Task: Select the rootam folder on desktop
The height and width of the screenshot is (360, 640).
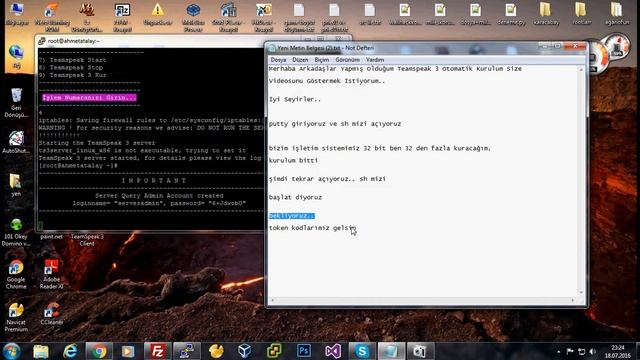Action: [581, 14]
